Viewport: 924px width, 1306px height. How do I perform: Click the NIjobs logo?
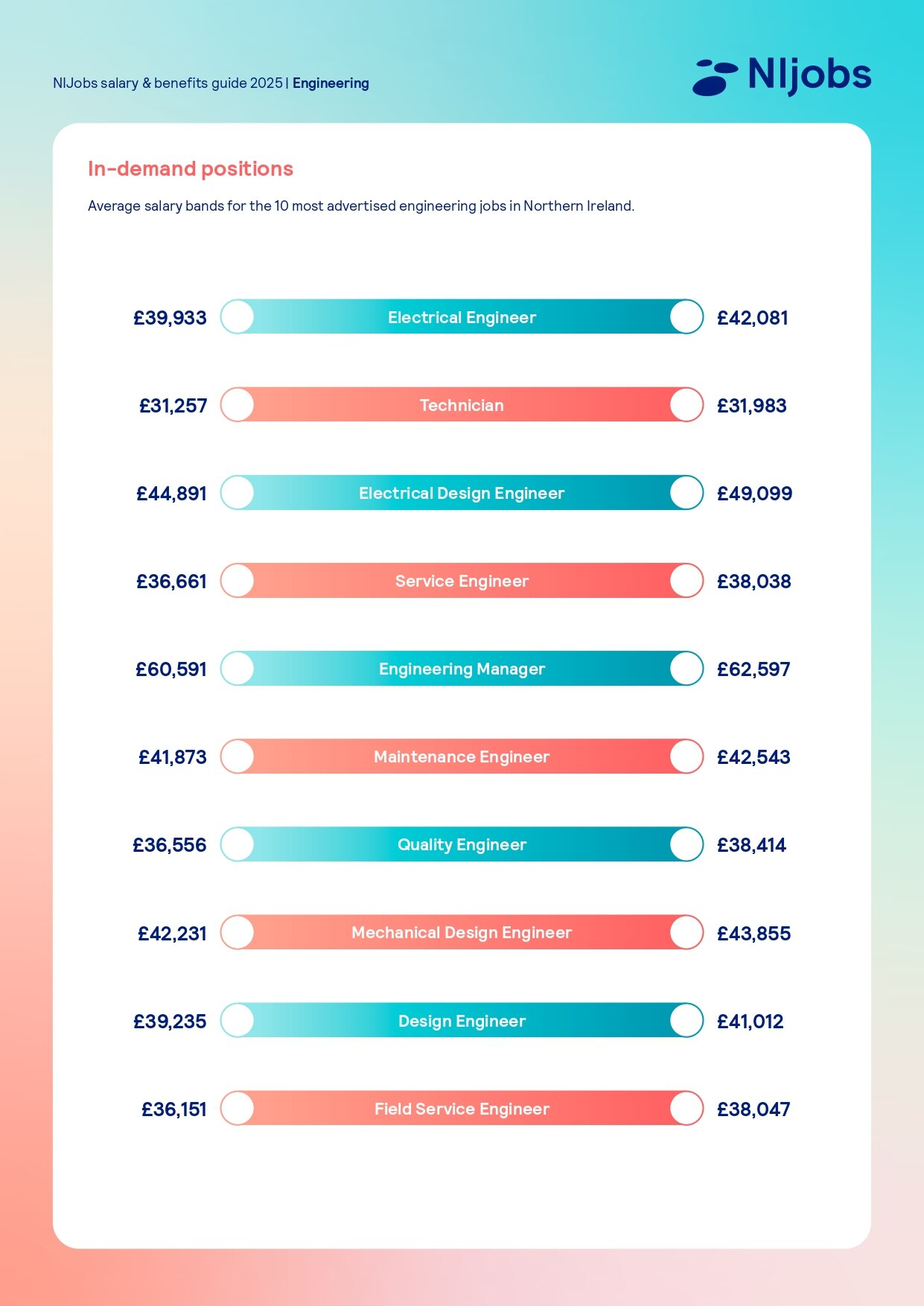click(781, 76)
